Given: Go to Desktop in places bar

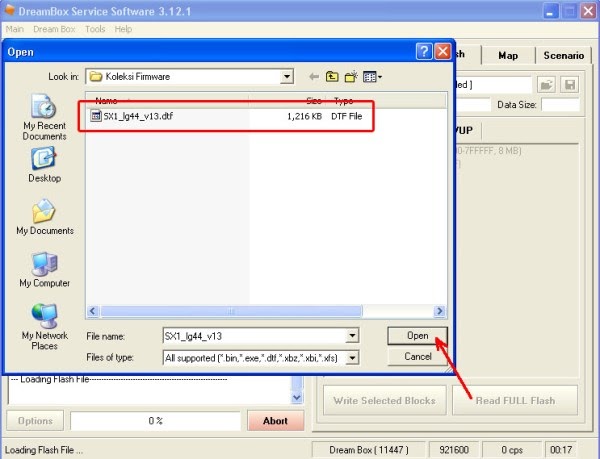Looking at the screenshot, I should [x=44, y=165].
